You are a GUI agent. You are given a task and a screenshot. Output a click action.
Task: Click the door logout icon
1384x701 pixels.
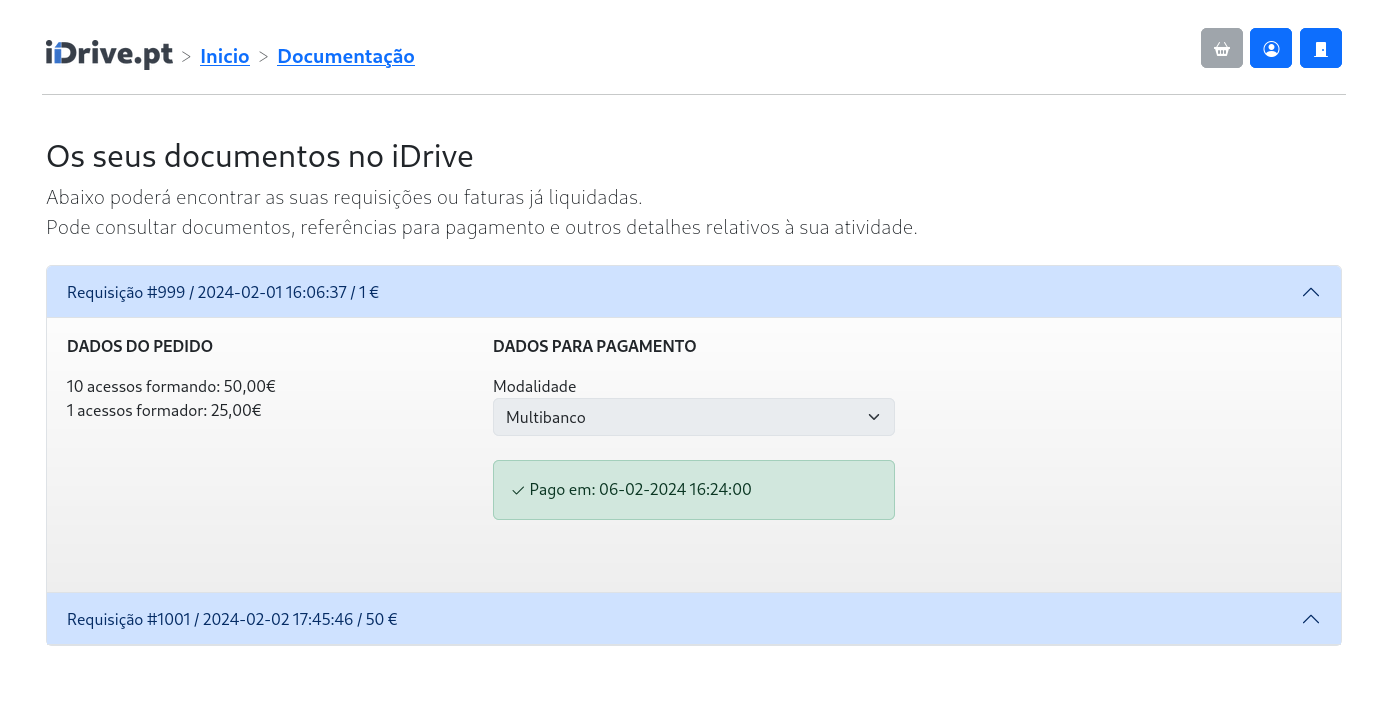[x=1320, y=48]
